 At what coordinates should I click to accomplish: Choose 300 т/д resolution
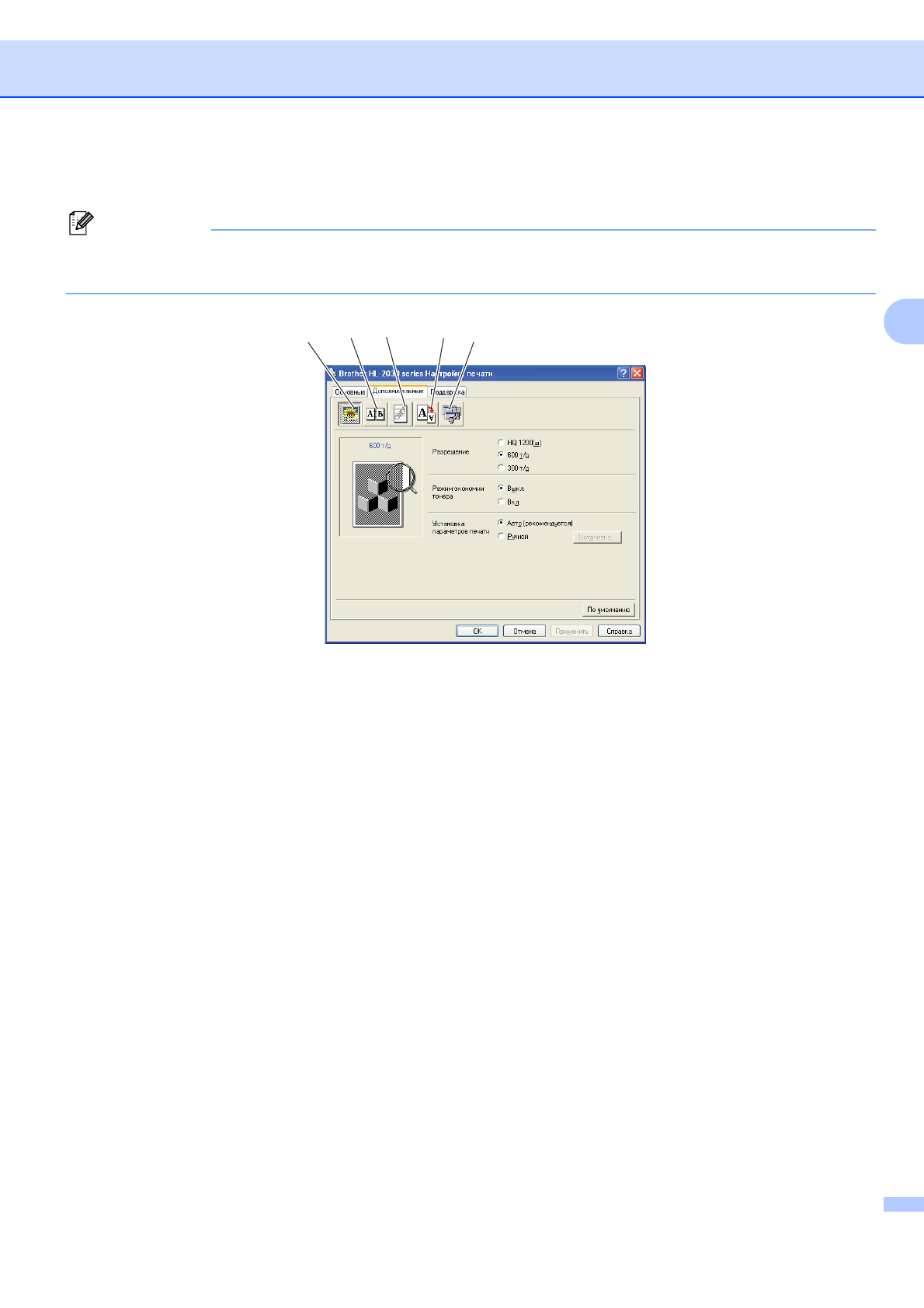(501, 468)
